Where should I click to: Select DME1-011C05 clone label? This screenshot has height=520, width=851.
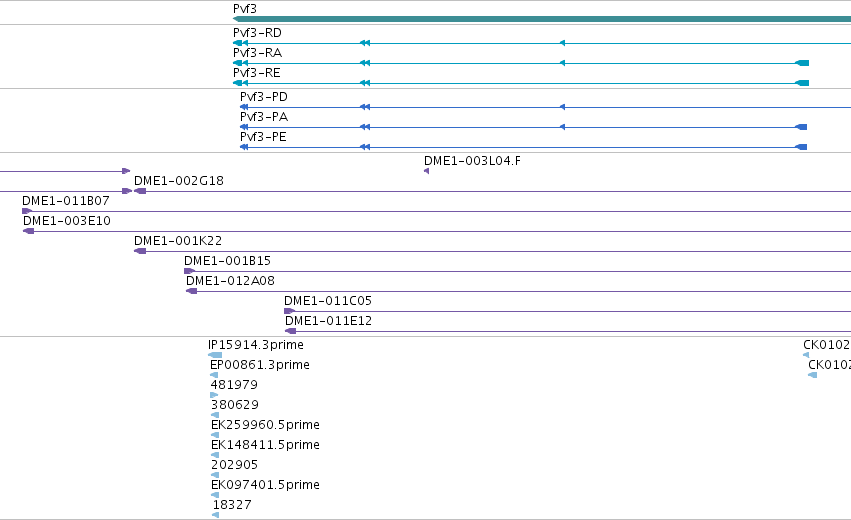tap(328, 301)
